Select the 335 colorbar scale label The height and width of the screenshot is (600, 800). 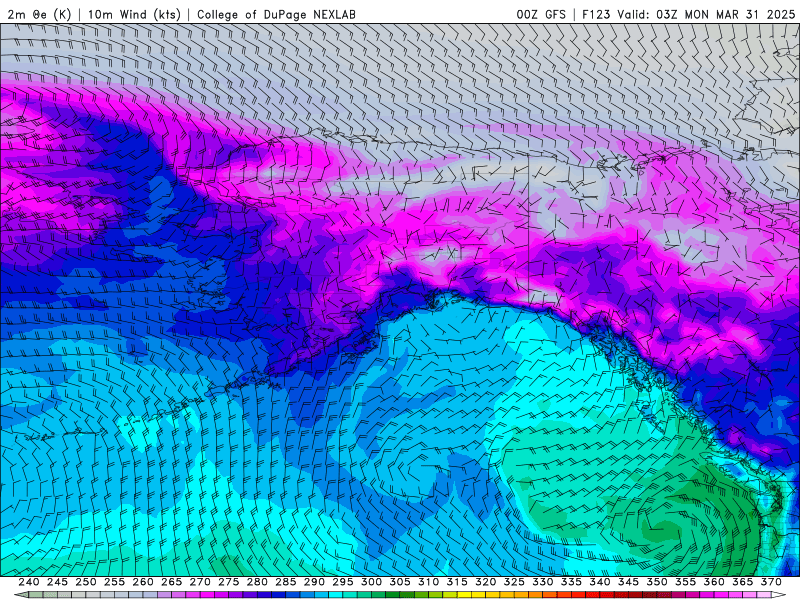tap(571, 582)
